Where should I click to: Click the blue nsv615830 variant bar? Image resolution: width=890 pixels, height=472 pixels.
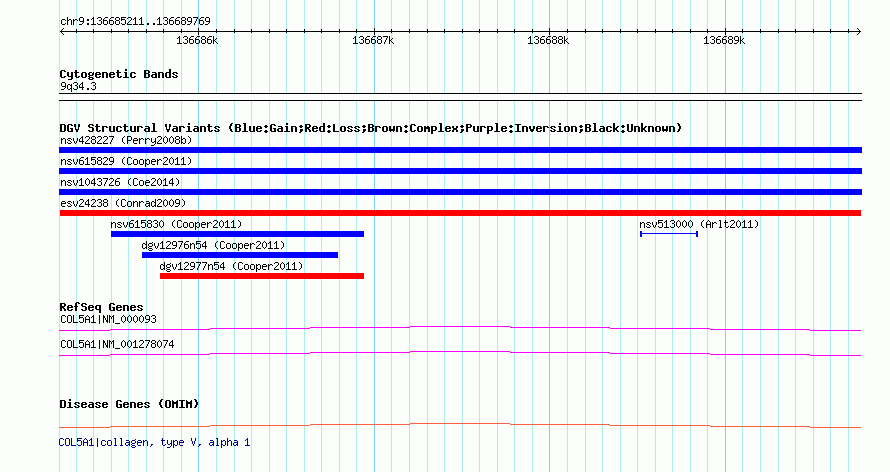click(237, 234)
